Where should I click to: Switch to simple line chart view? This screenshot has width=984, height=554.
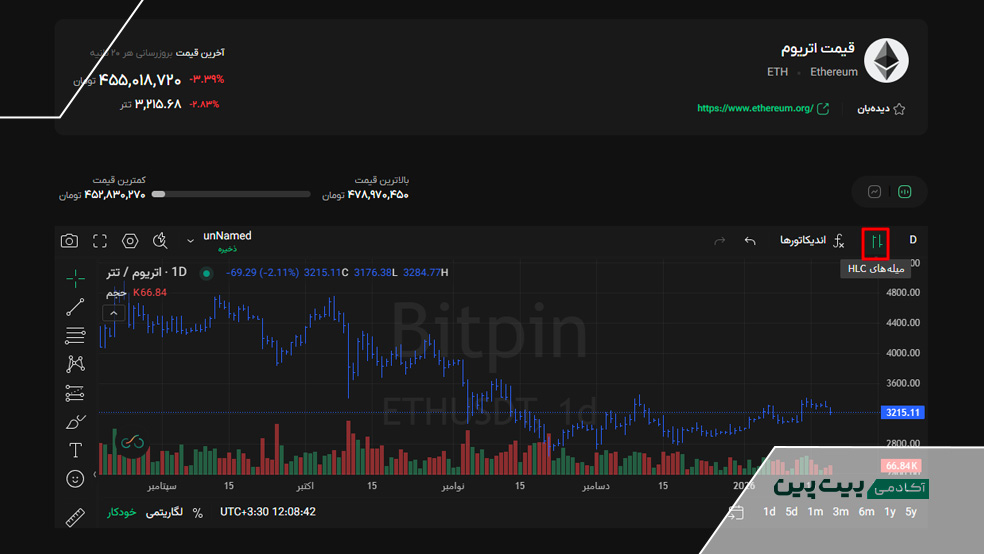click(x=875, y=192)
